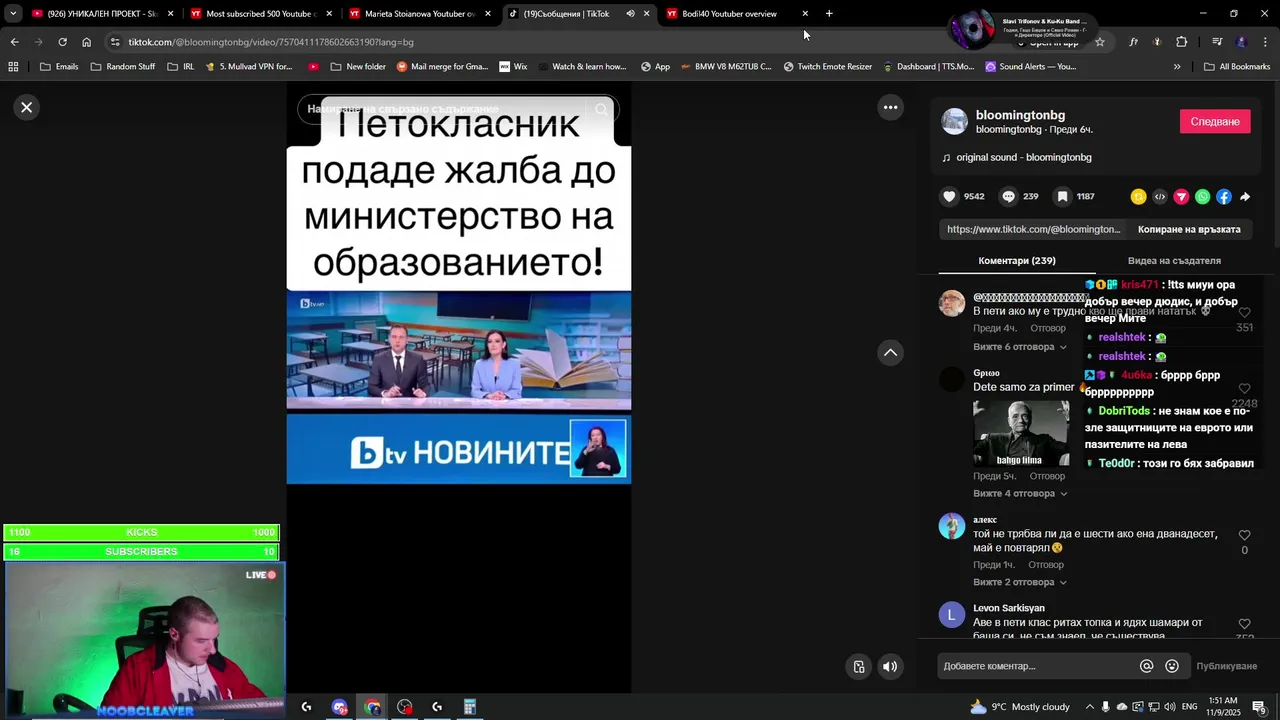Switch to Most subscribed 500 Youtube tab
Viewport: 1280px width, 720px height.
point(261,14)
